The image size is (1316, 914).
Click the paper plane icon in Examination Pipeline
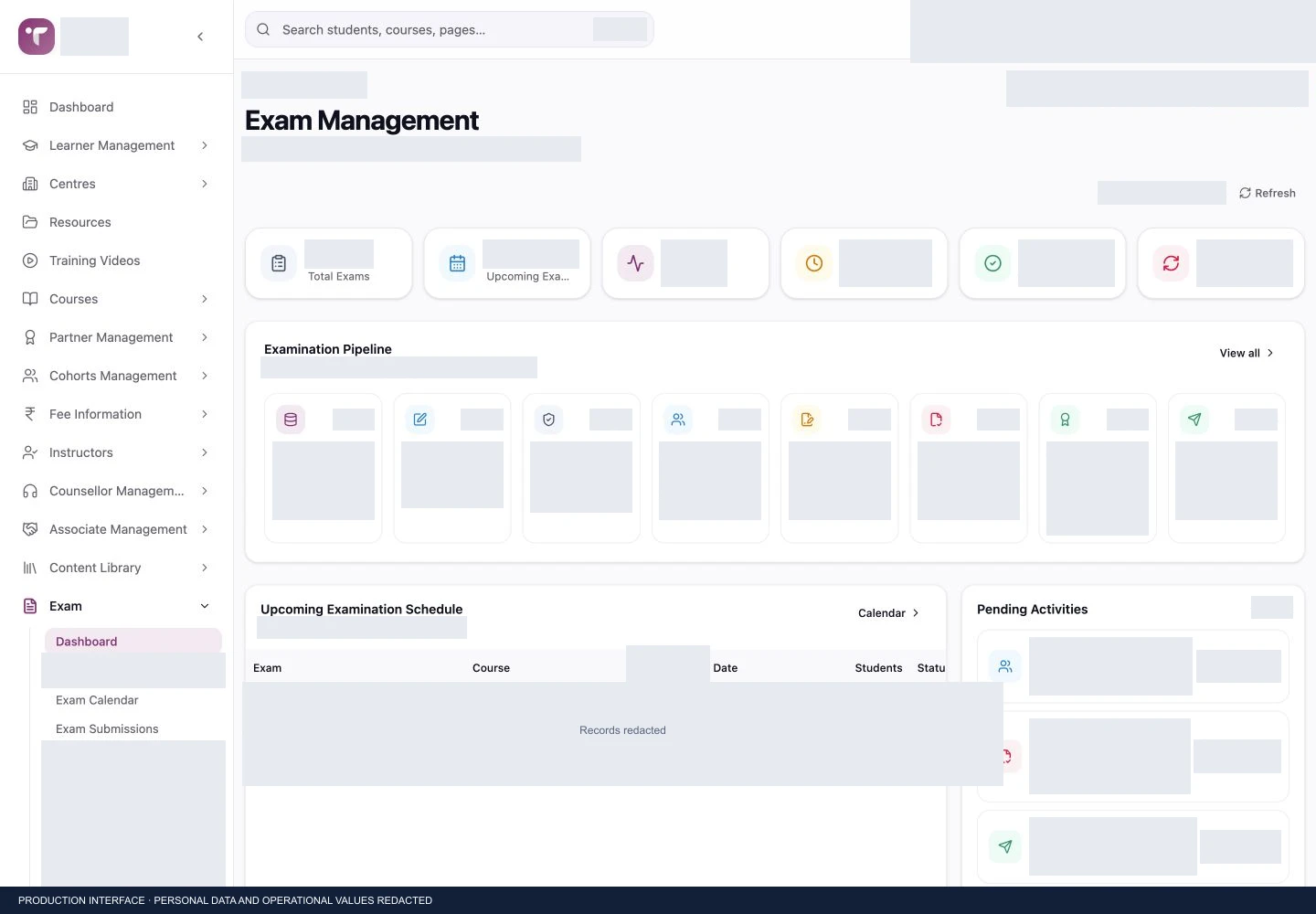(1194, 420)
